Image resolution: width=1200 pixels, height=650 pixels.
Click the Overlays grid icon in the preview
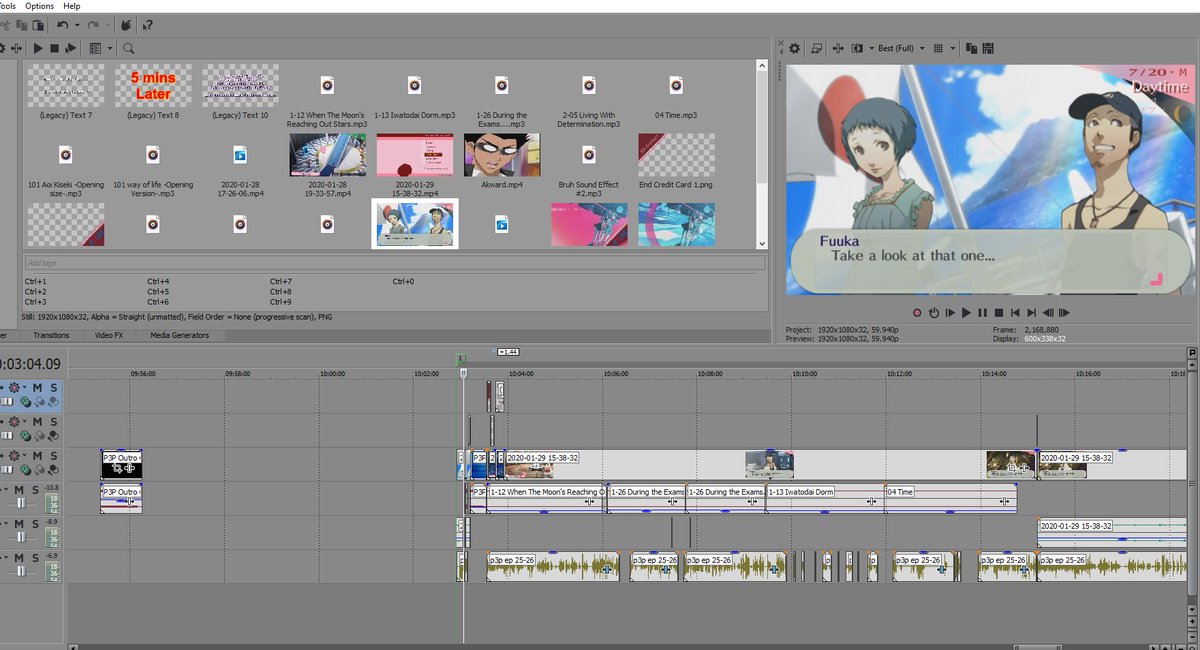click(938, 48)
